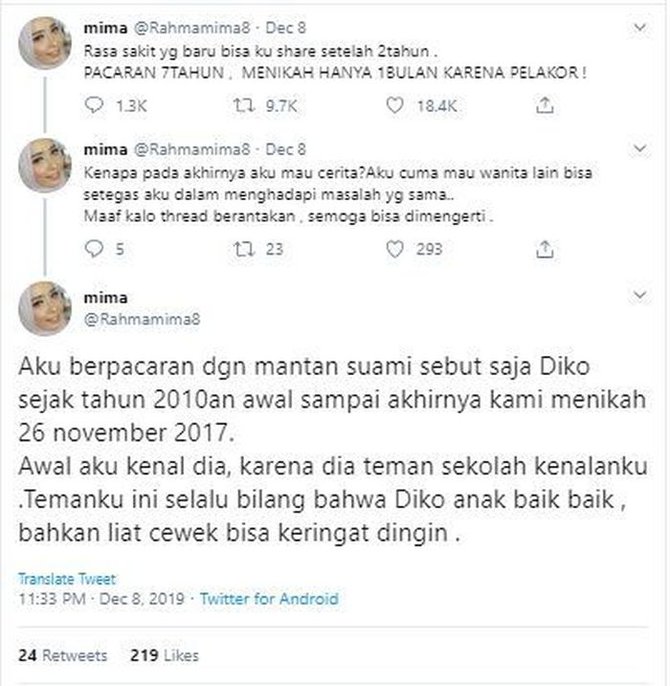
Task: Open mima avatar on first tweet
Action: click(x=45, y=43)
